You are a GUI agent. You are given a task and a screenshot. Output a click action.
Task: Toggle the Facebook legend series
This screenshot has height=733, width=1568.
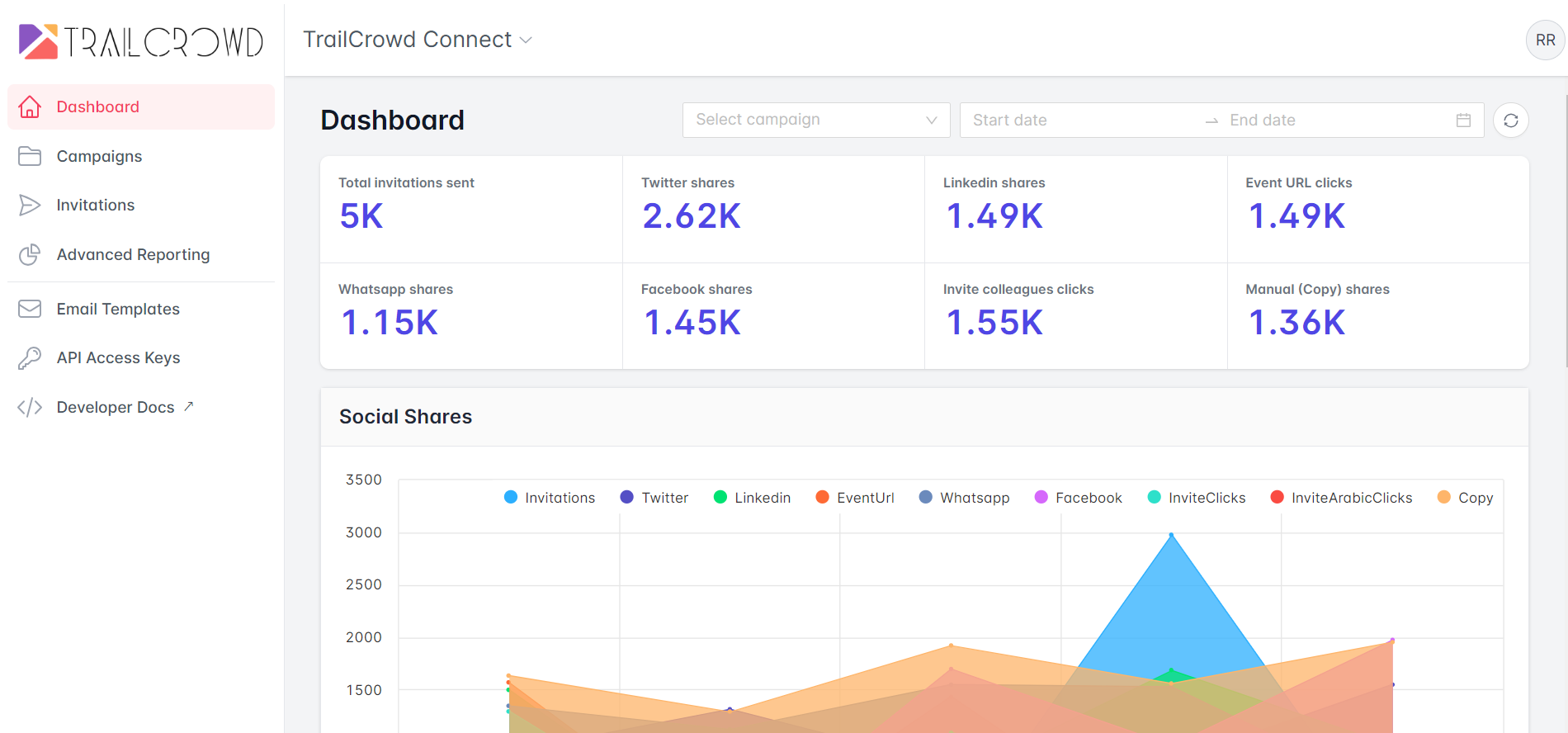[x=1079, y=498]
